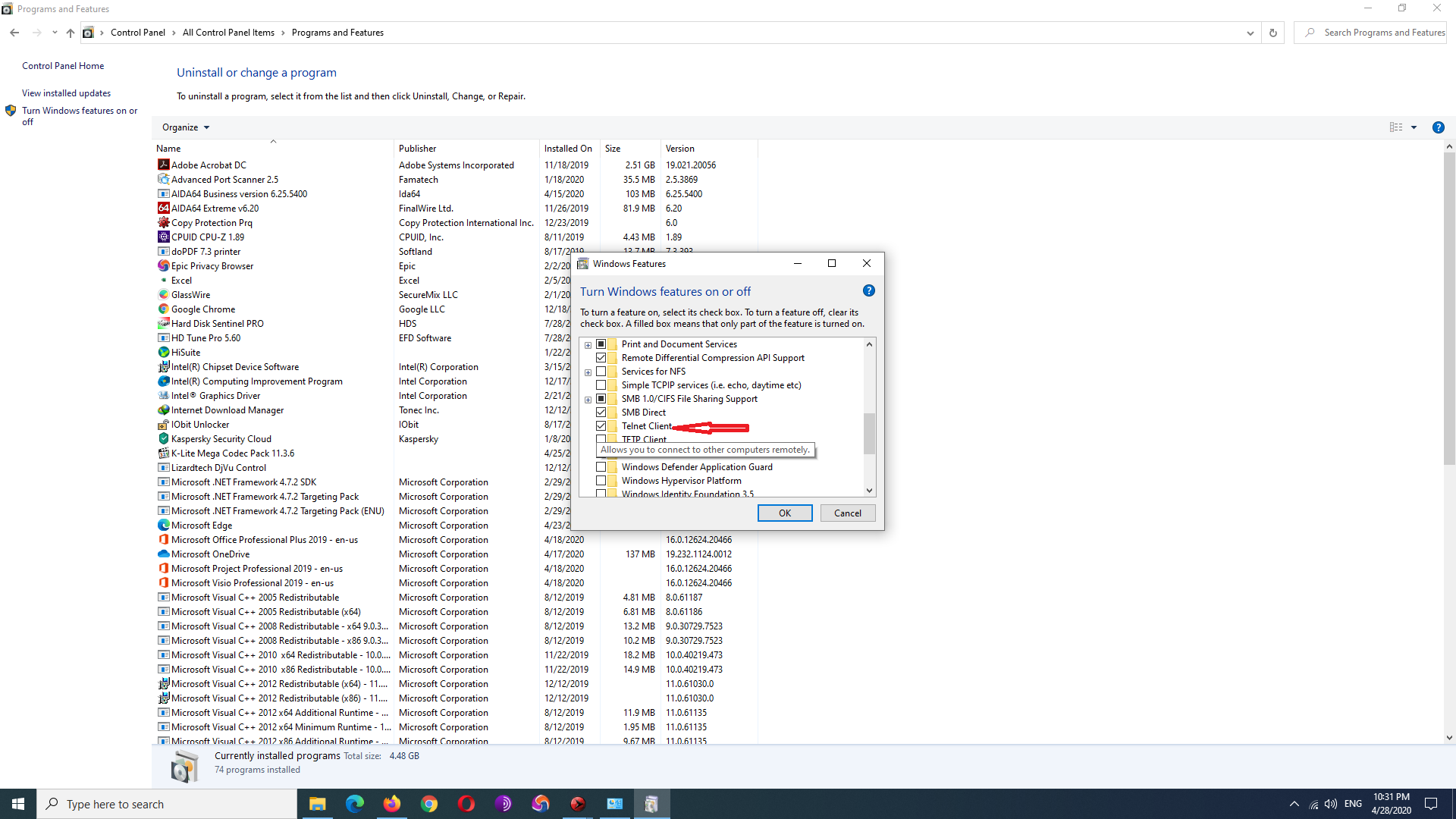Image resolution: width=1456 pixels, height=819 pixels.
Task: Select the Microsoft Edge icon in the list
Action: pos(163,525)
